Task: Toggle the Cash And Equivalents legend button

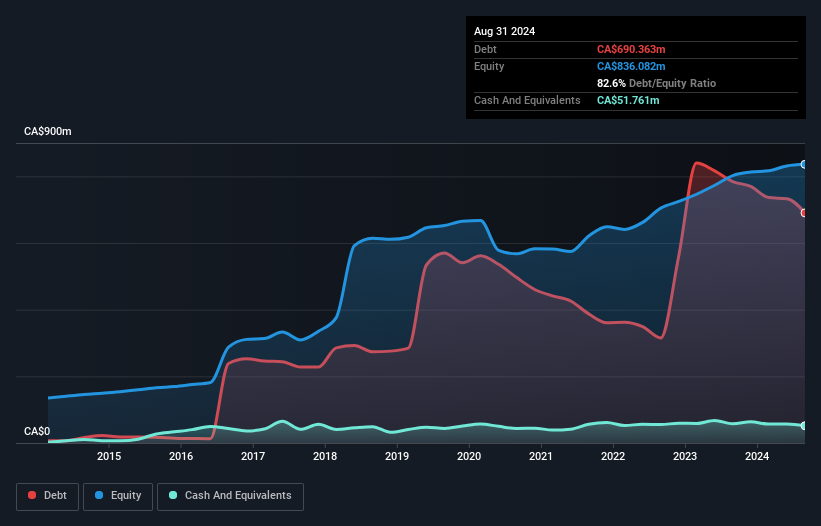Action: [230, 496]
